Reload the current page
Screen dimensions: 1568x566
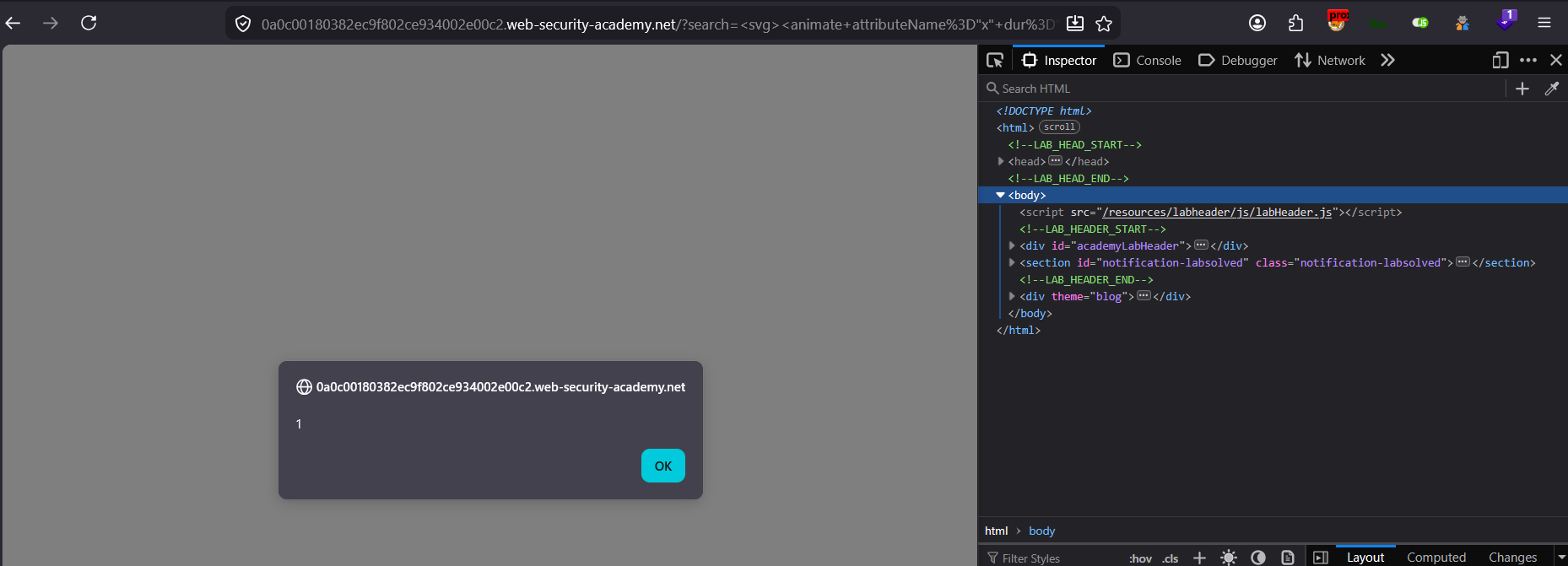(89, 23)
